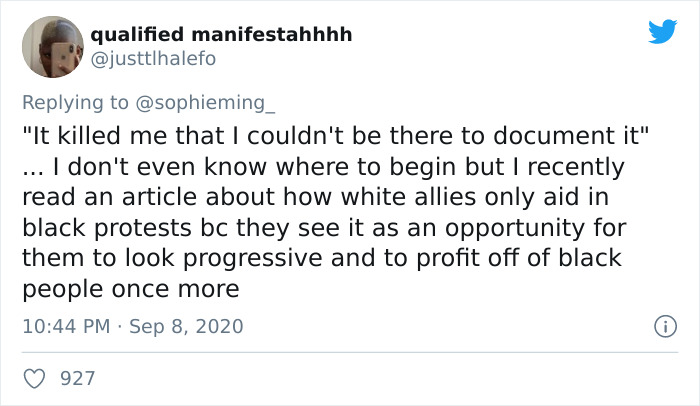Like the tweet with the heart icon
This screenshot has height=406, width=700.
[x=34, y=379]
